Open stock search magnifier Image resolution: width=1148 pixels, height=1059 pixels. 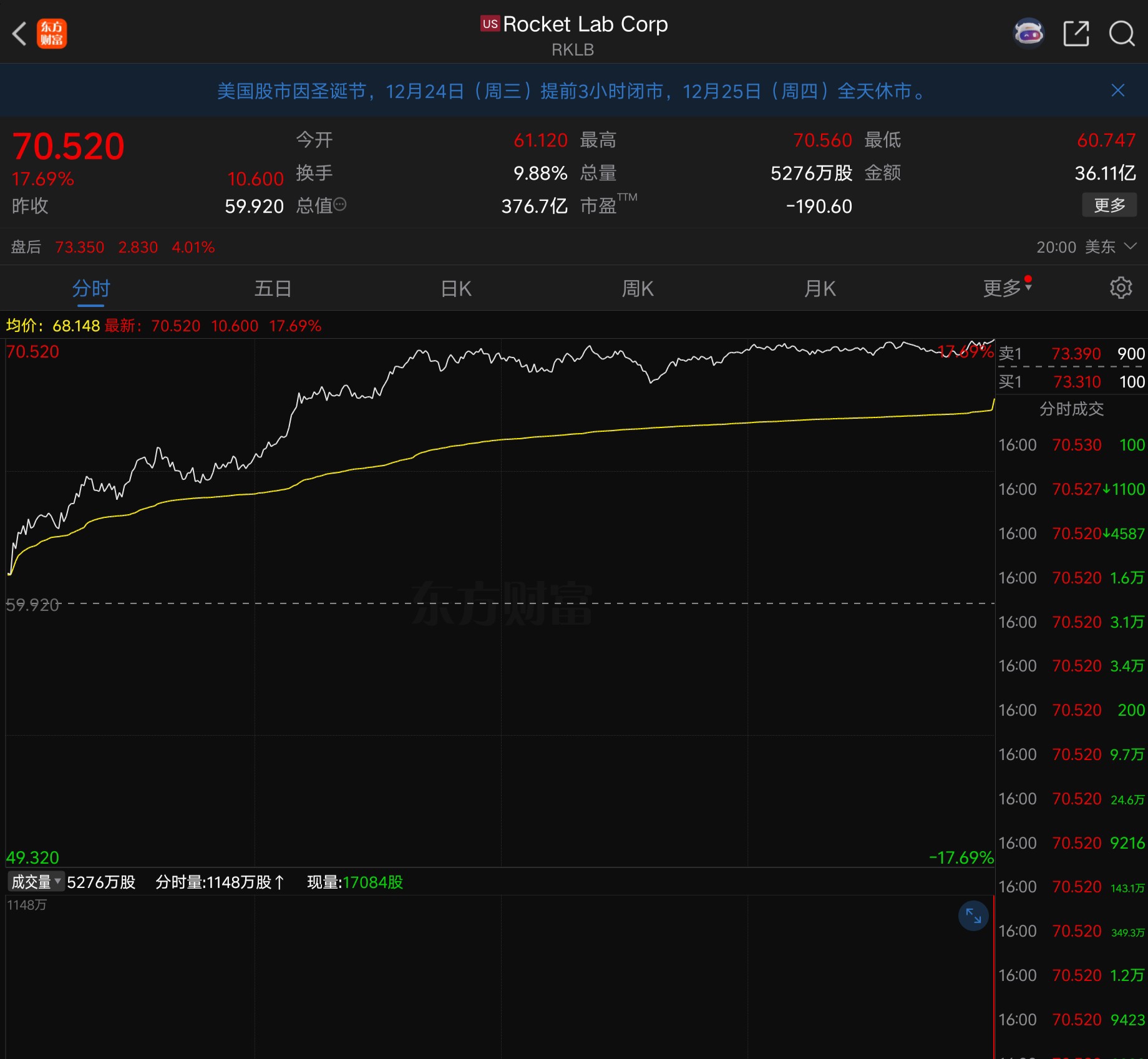[1121, 34]
